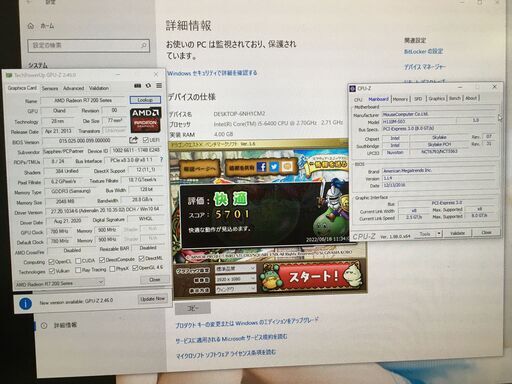Screen dimensions: 512x384
Task: Click the Bus Interface question mark
Action: [x=161, y=160]
